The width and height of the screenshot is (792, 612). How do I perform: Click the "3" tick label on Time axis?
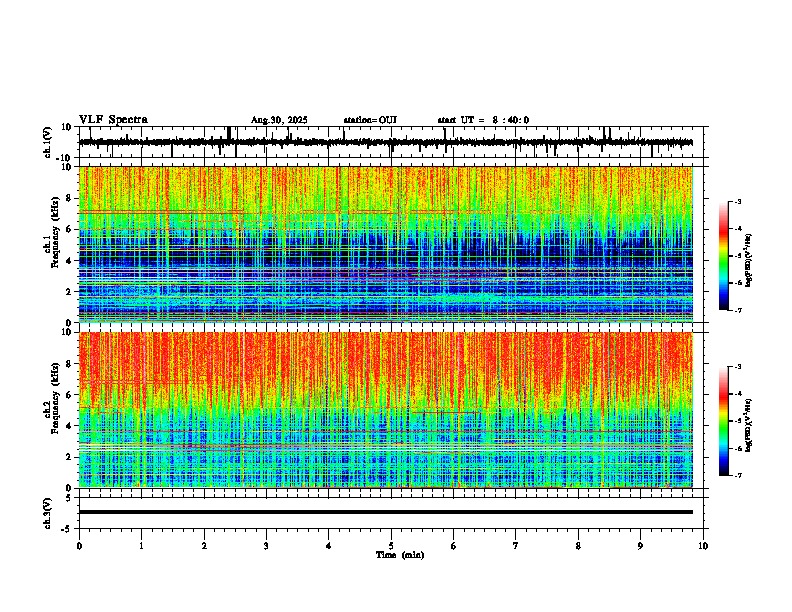[266, 546]
